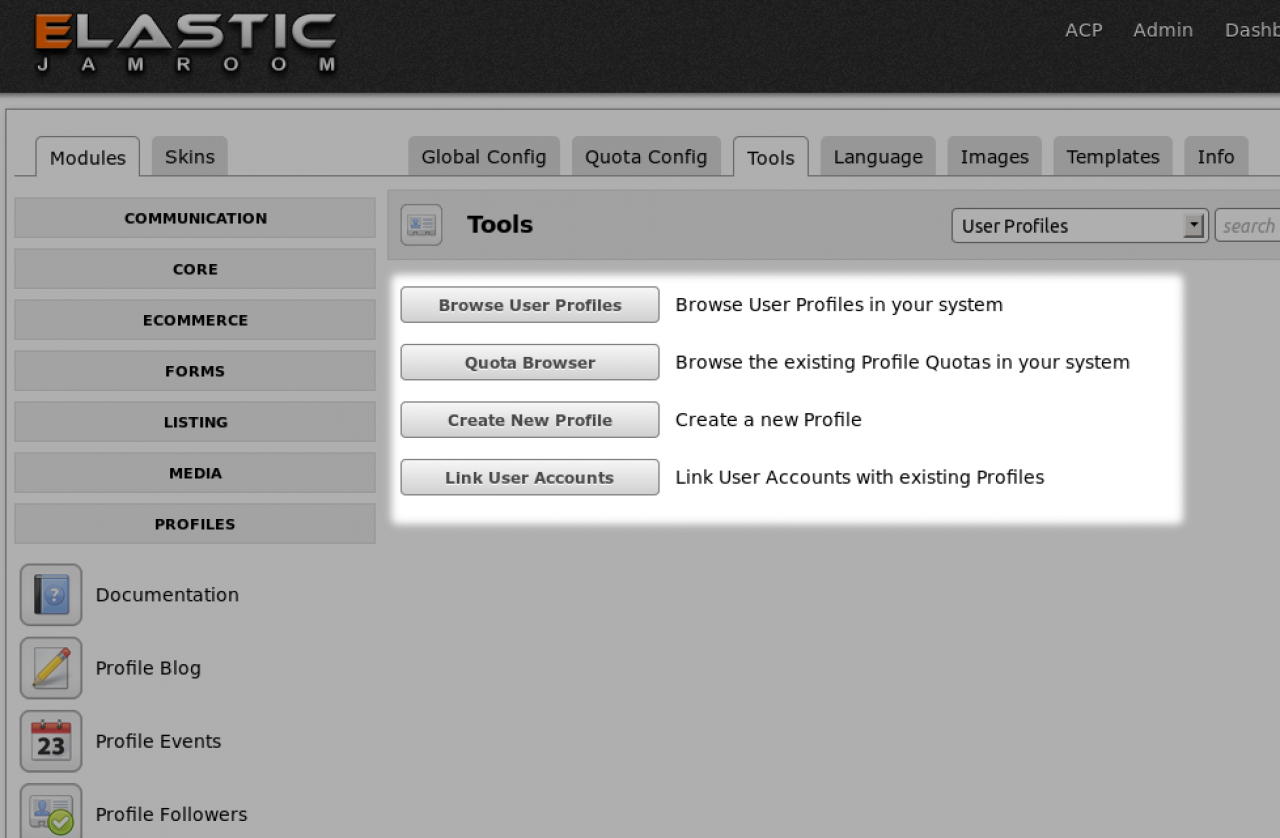Open the User Profiles module dropdown
Viewport: 1280px width, 838px height.
coord(1080,226)
